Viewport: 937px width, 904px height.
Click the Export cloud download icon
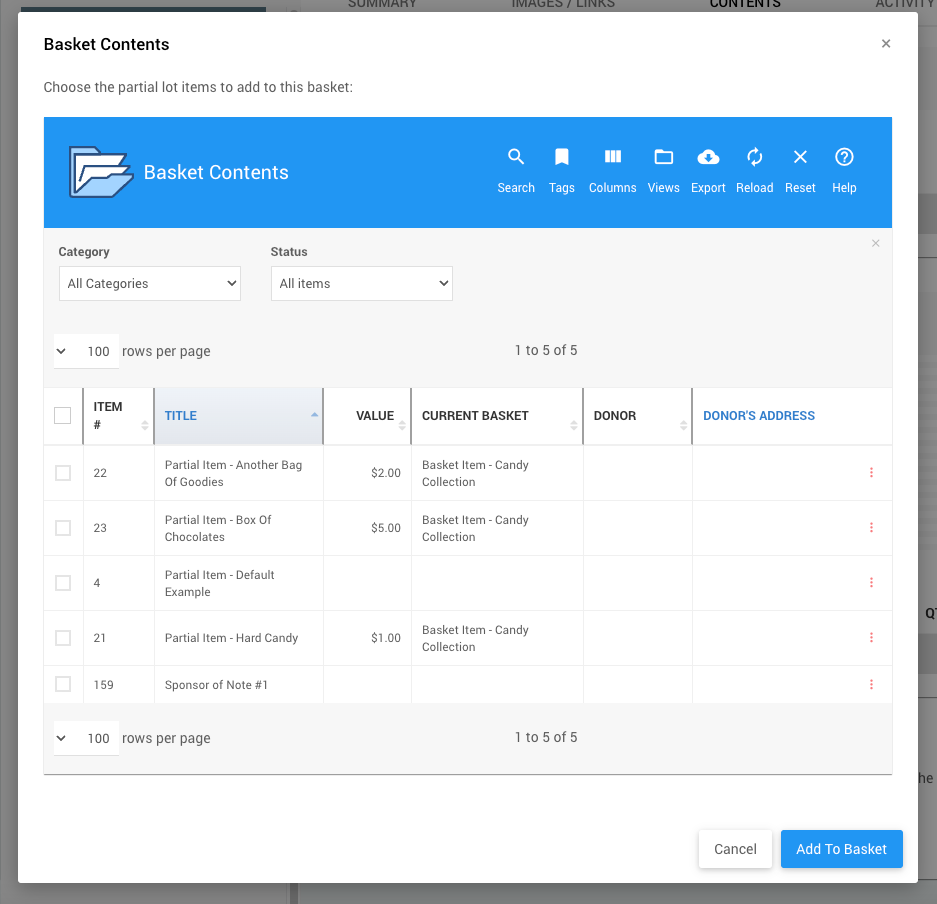pyautogui.click(x=708, y=158)
